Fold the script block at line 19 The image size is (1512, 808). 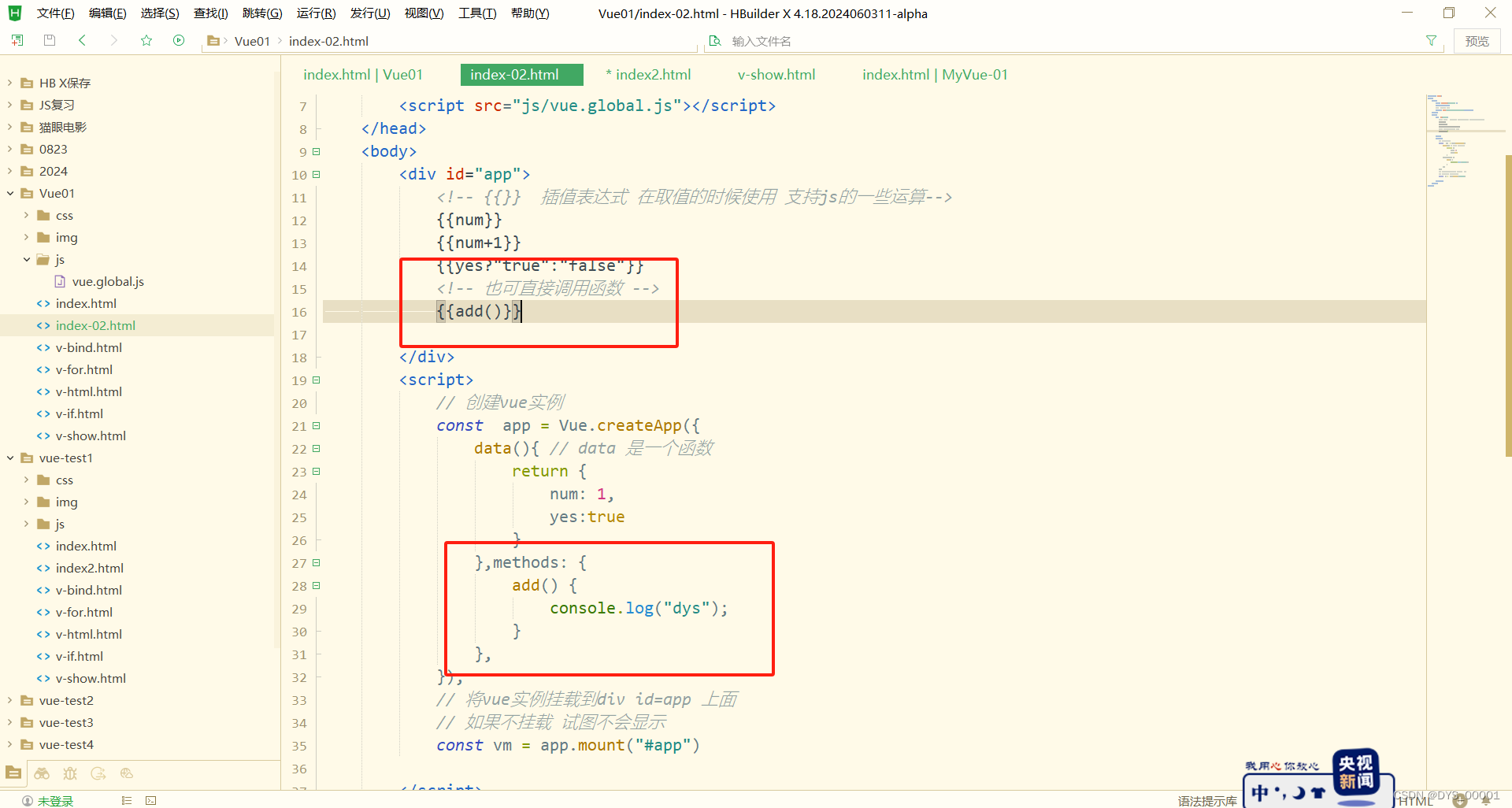(x=317, y=380)
